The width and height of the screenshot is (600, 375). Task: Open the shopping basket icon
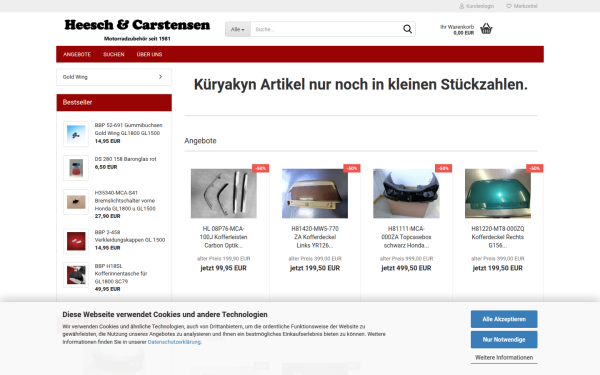(486, 29)
